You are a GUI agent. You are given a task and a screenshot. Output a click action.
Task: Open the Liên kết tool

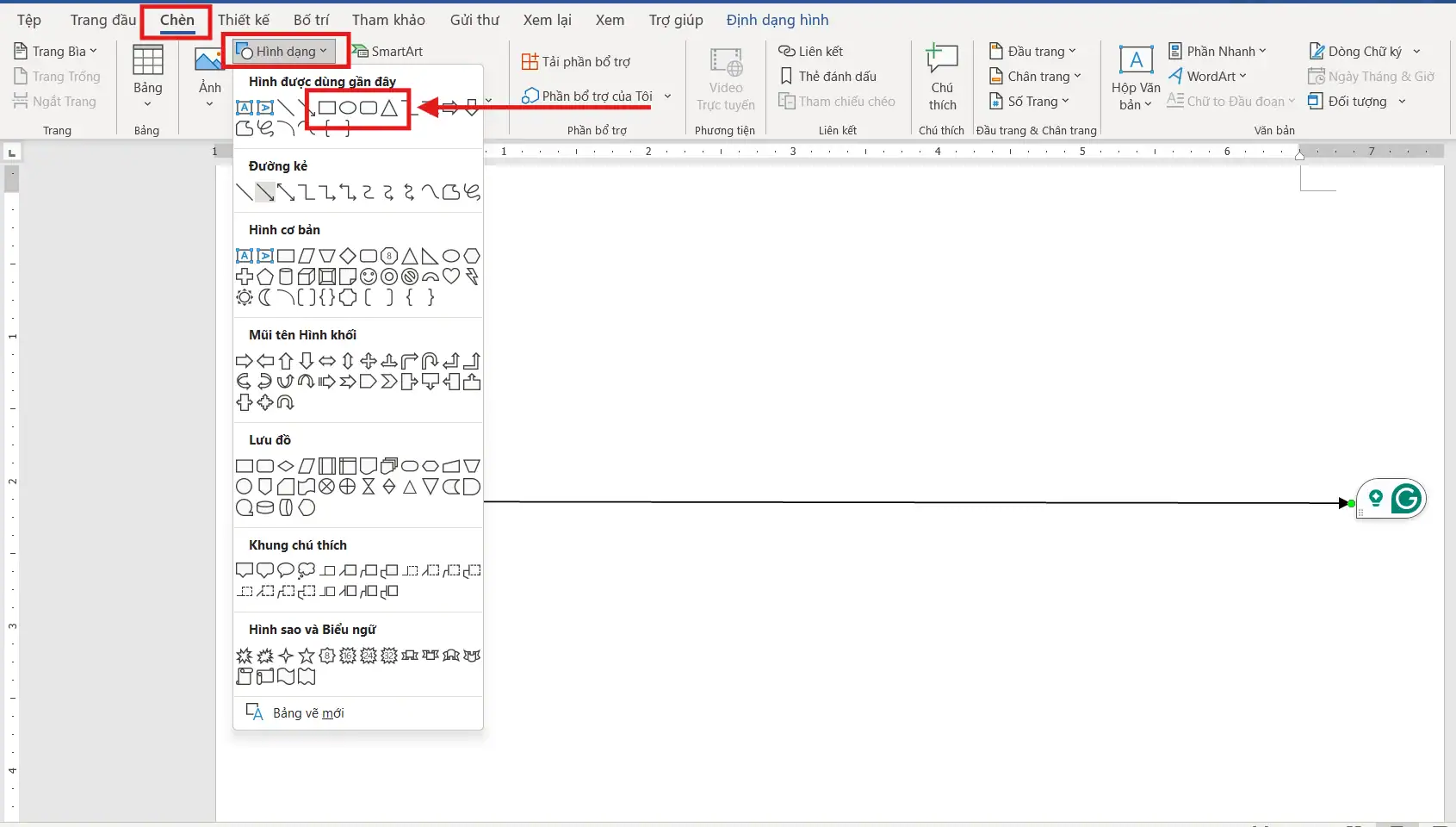(812, 51)
